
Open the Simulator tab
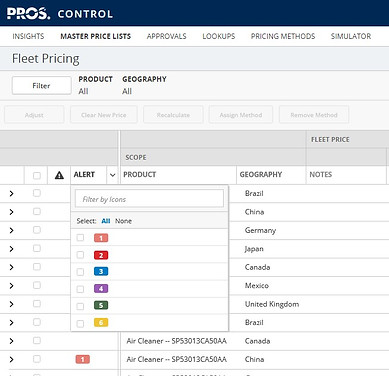pyautogui.click(x=351, y=36)
